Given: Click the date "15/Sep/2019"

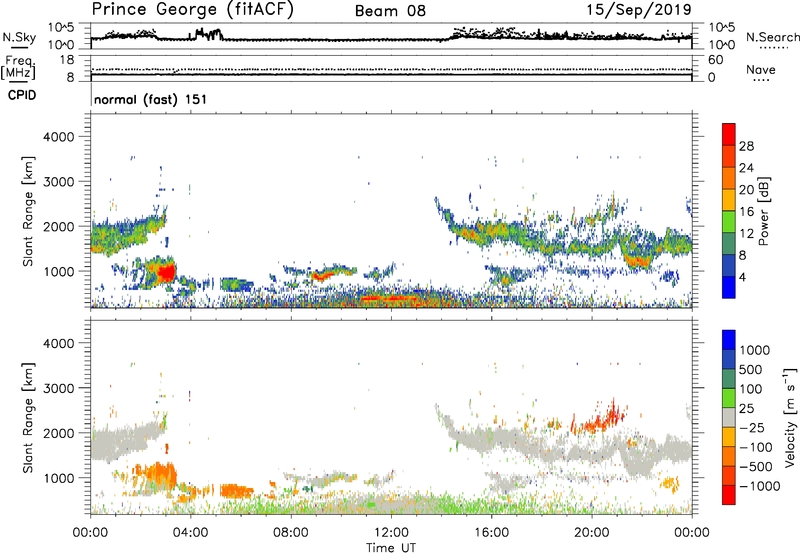Looking at the screenshot, I should tap(639, 10).
